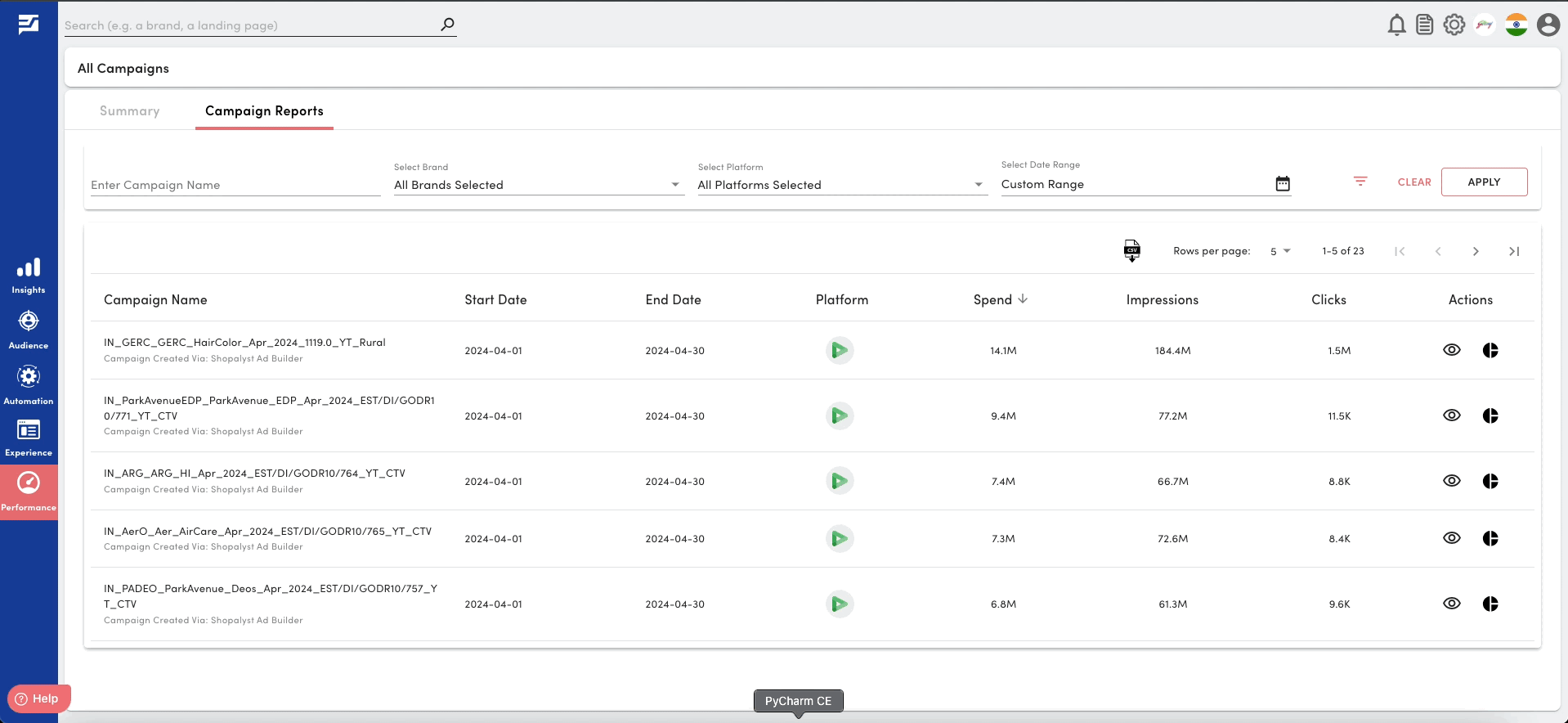Expand the Select Brand dropdown
The image size is (1568, 723).
pyautogui.click(x=539, y=185)
